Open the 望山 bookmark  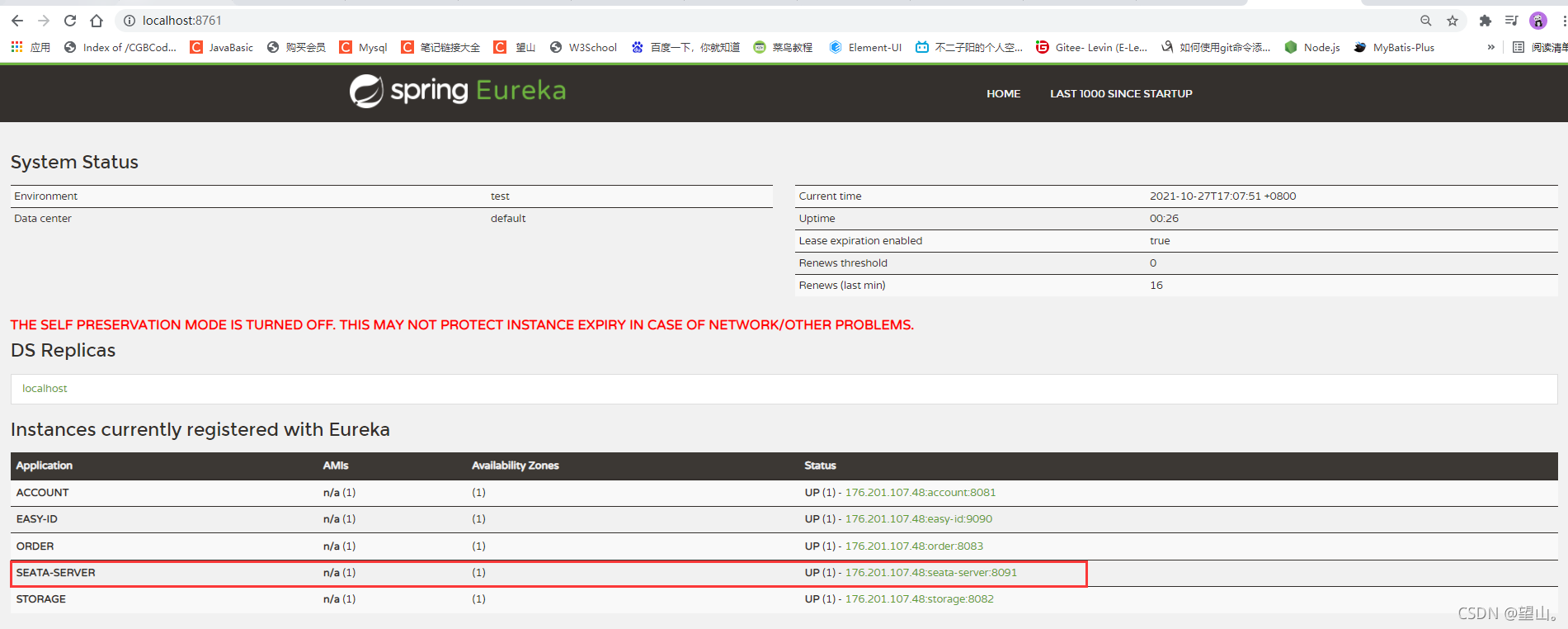click(x=515, y=47)
